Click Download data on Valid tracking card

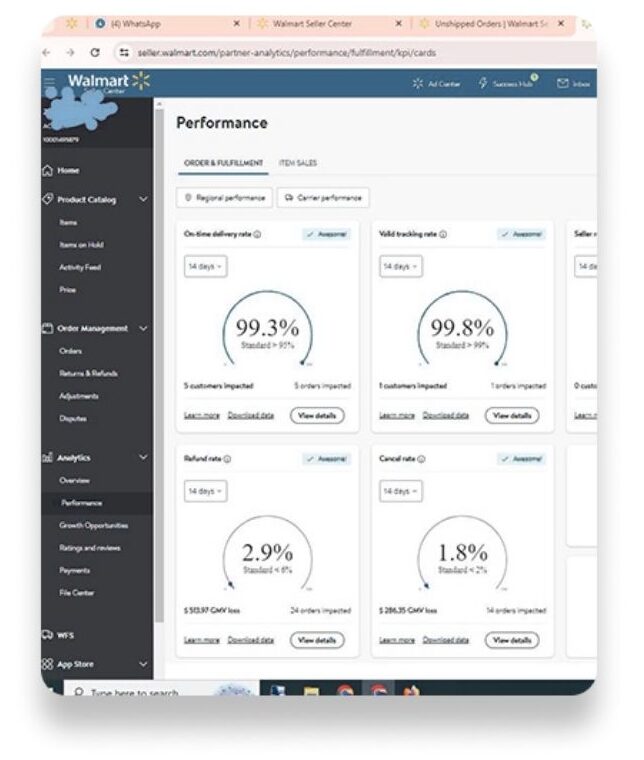pyautogui.click(x=446, y=415)
